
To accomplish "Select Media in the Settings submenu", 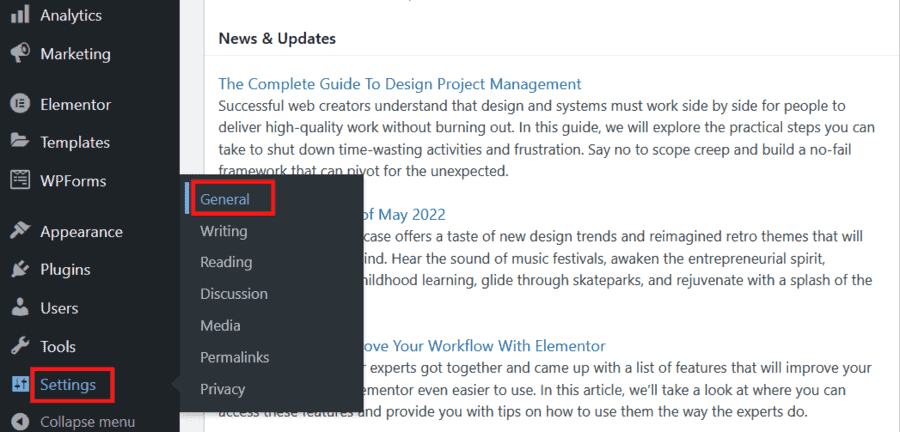I will pos(220,325).
